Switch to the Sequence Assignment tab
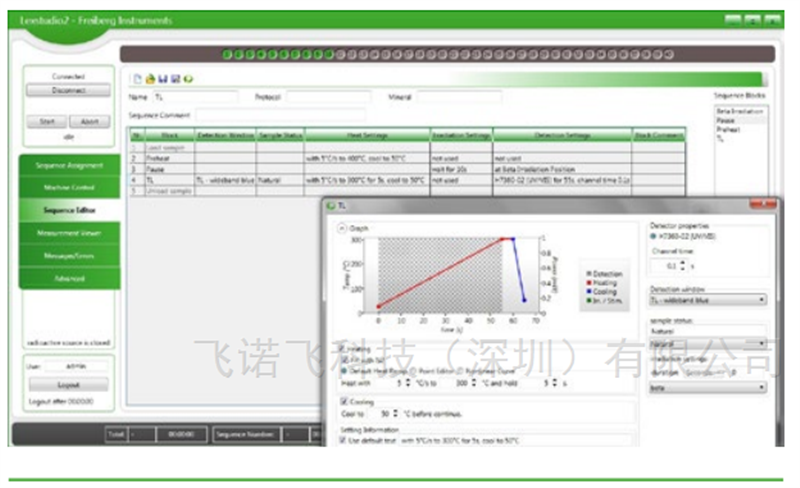The height and width of the screenshot is (488, 800). [70, 165]
